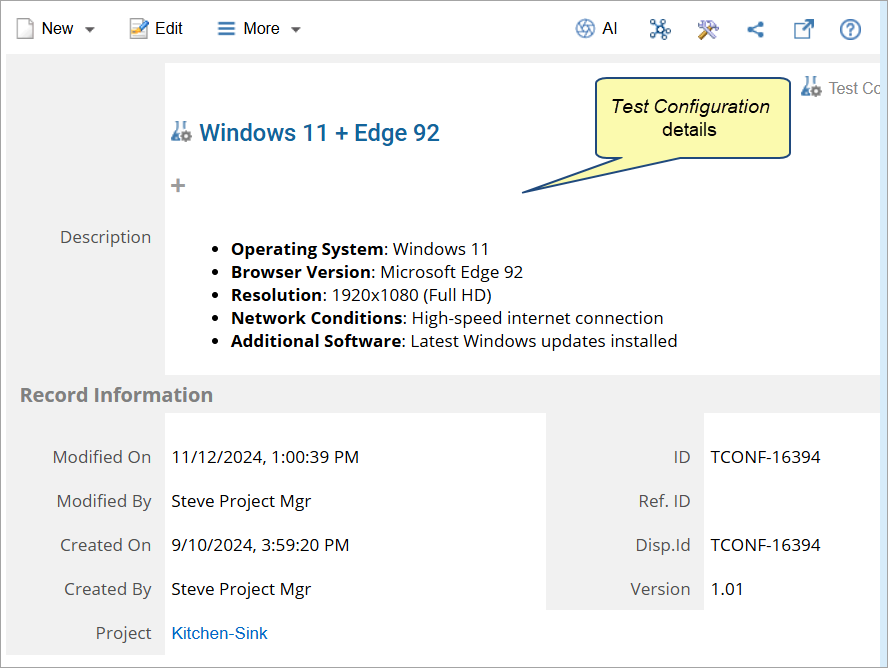
Task: Click the Description field label
Action: (x=105, y=237)
